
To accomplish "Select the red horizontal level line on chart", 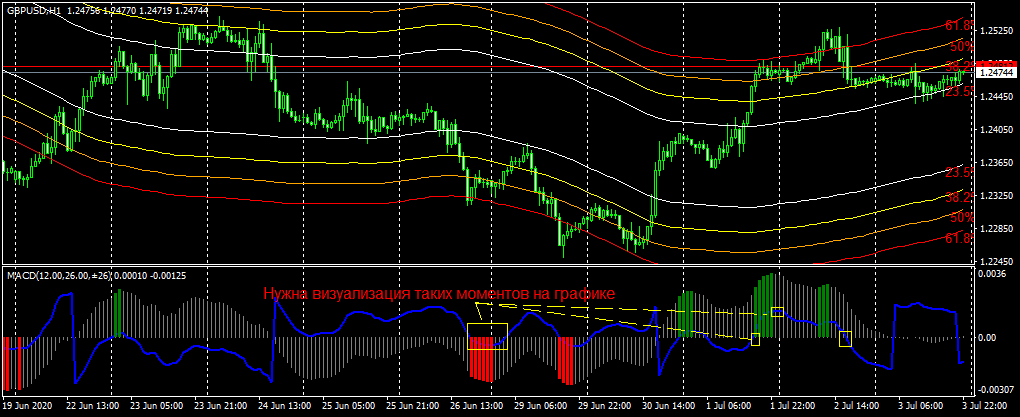I will [x=488, y=67].
